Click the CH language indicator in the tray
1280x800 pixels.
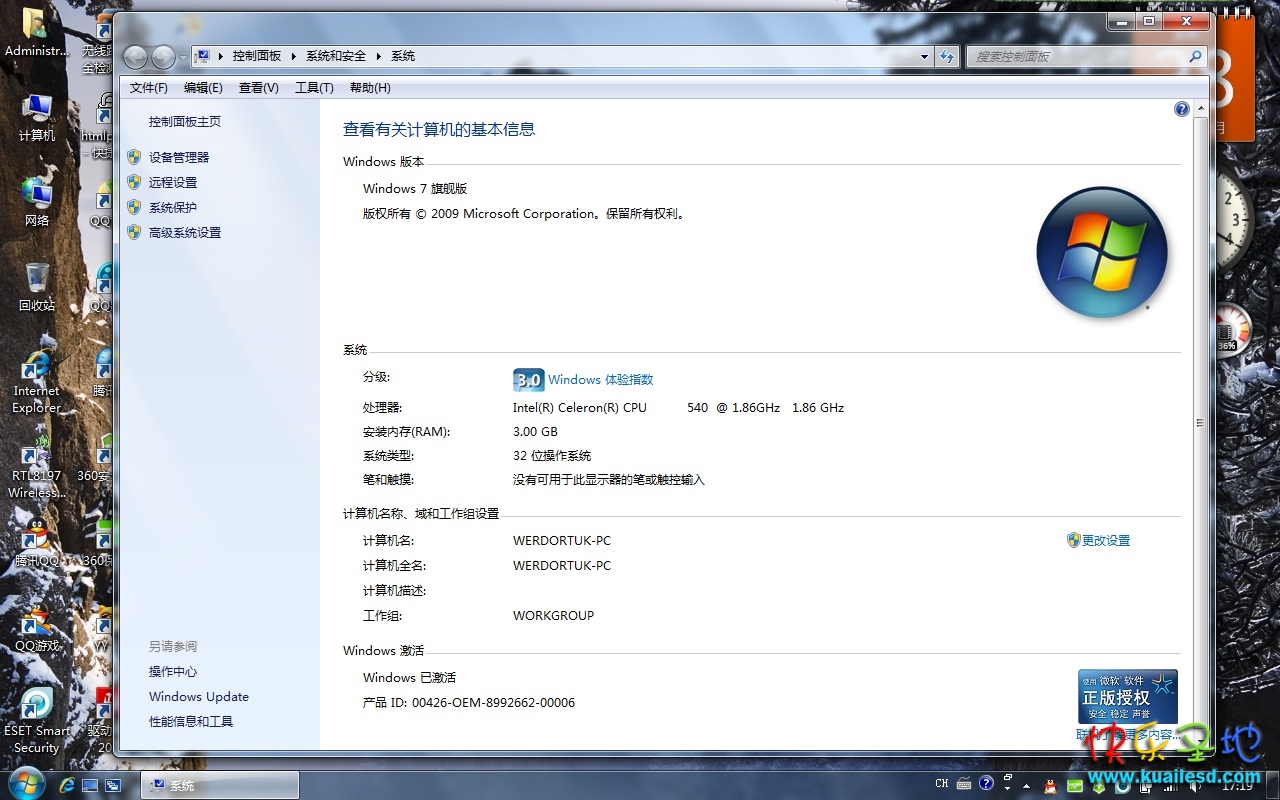(942, 784)
